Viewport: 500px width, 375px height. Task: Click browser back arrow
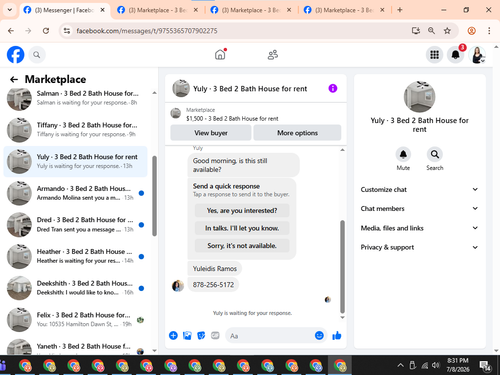[x=11, y=31]
